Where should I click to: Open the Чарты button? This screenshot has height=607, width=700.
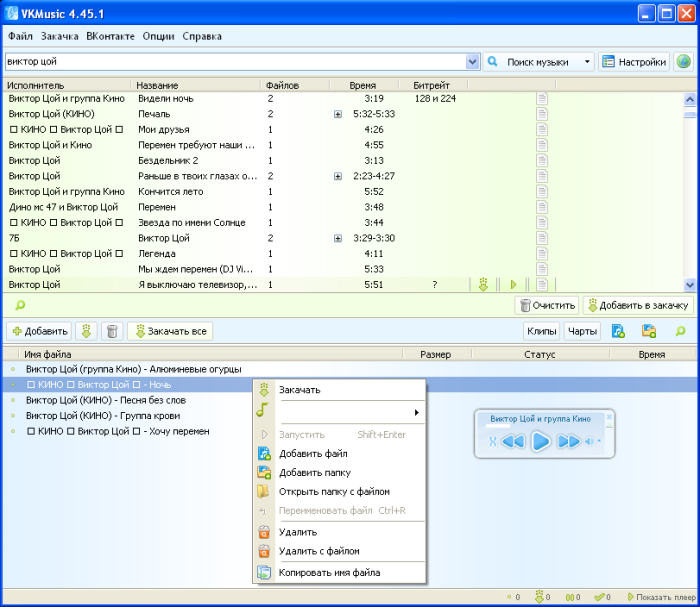click(582, 331)
